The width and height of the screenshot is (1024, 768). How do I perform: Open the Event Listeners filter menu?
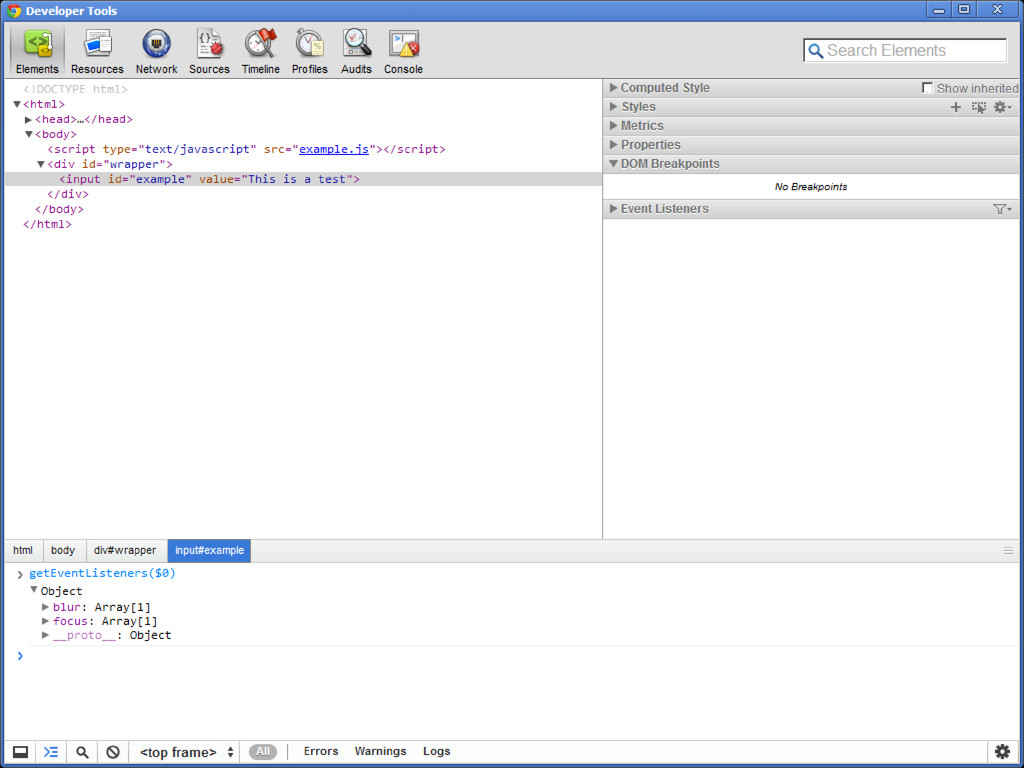click(x=1002, y=209)
